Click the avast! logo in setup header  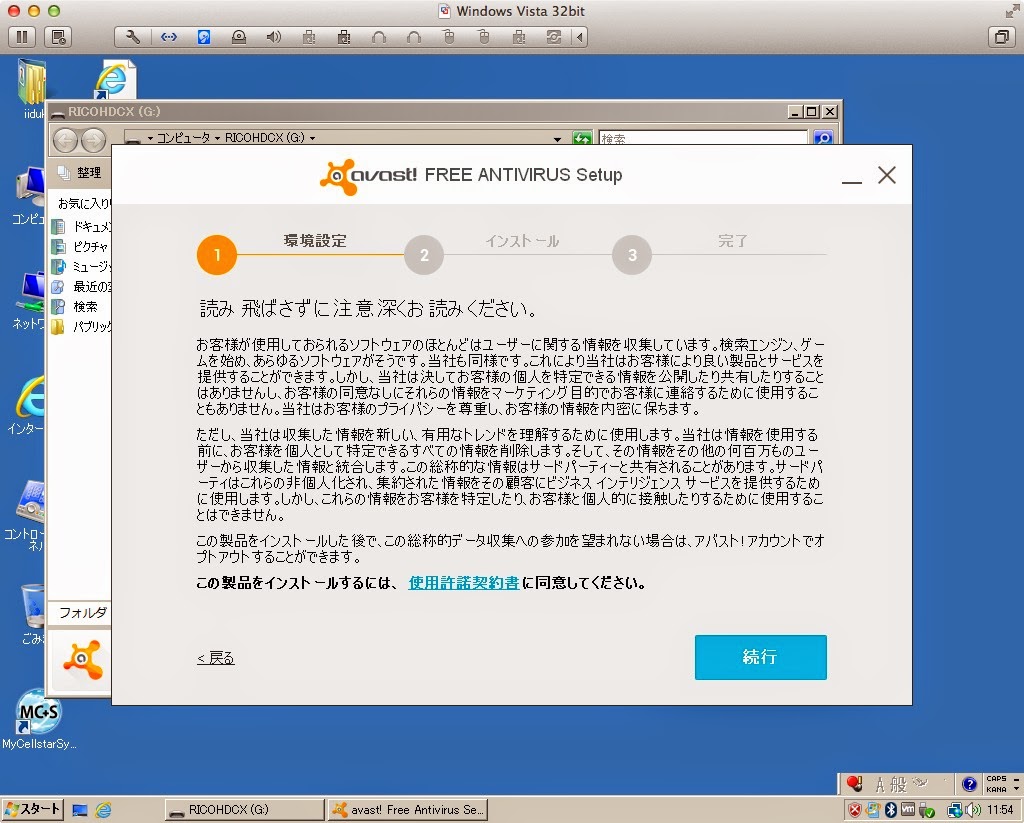pos(368,176)
